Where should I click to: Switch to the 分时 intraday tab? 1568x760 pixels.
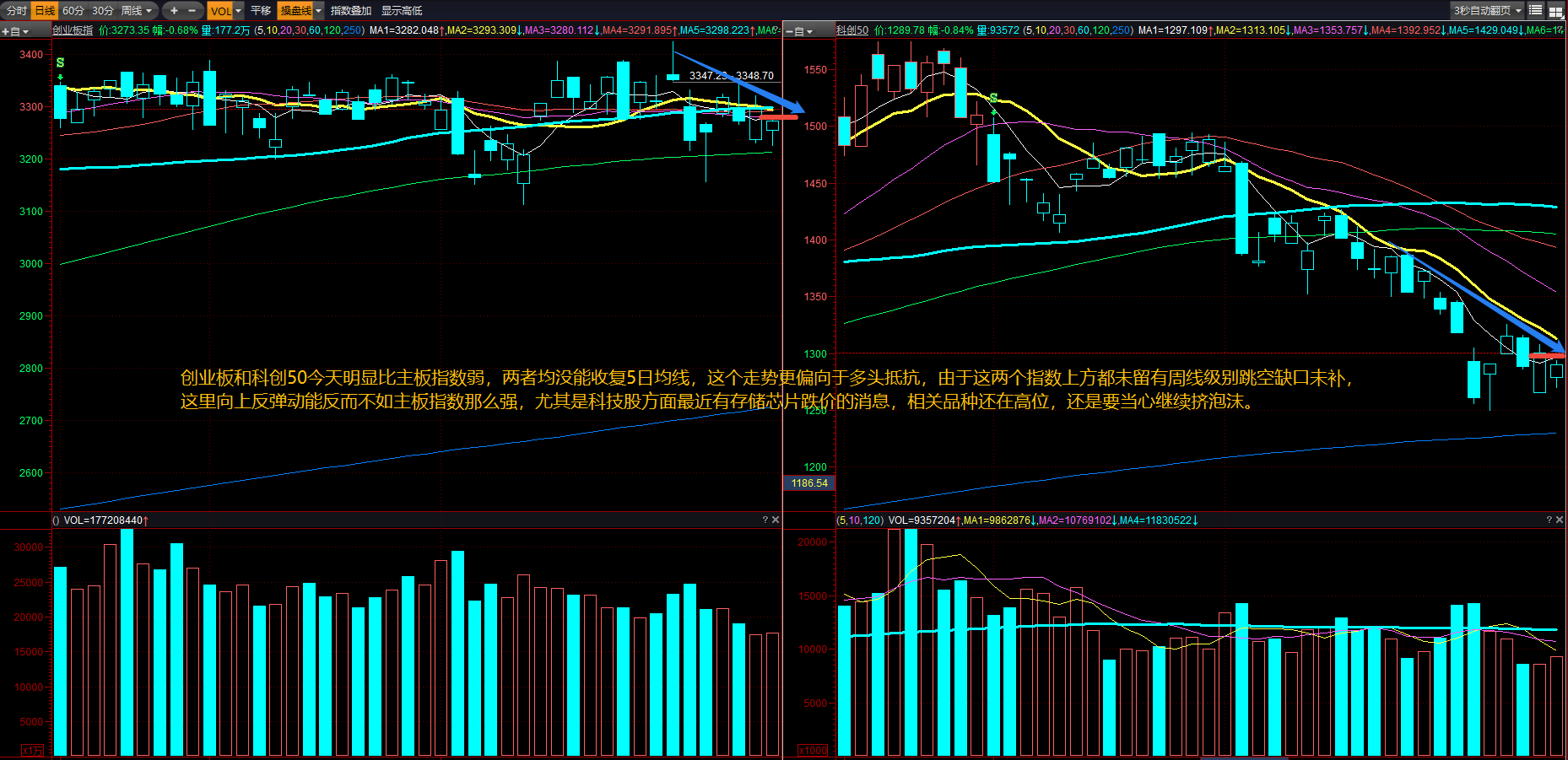coord(16,11)
